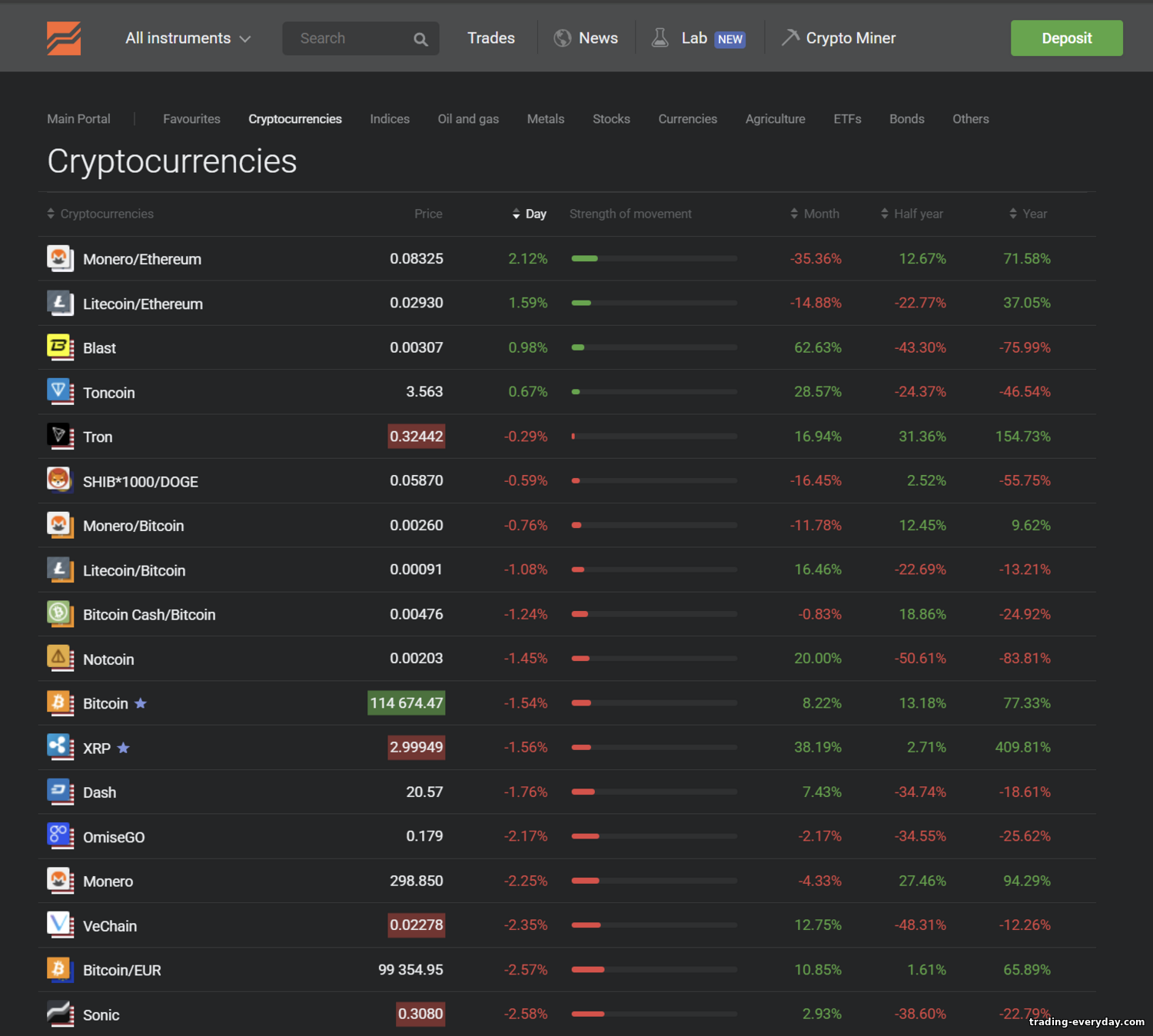
Task: Click the Litecoin/Bitcoin coin icon
Action: tap(60, 569)
